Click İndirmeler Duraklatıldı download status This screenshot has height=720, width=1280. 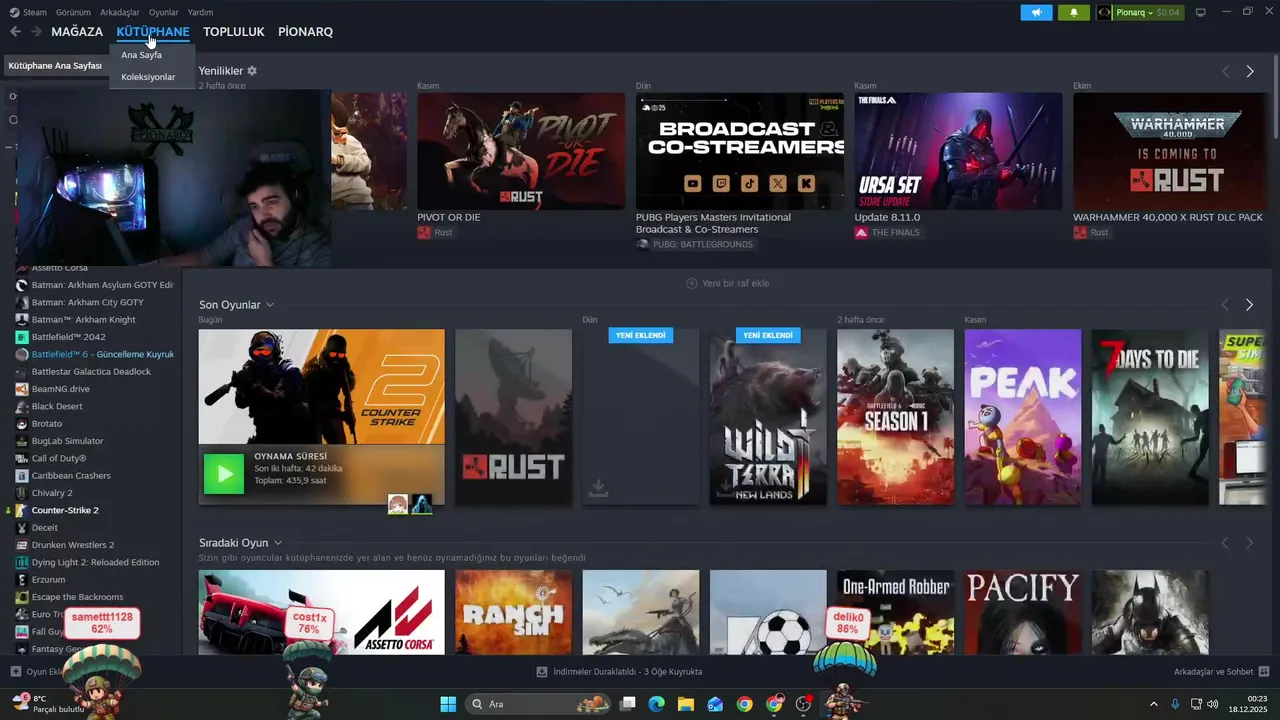coord(619,672)
